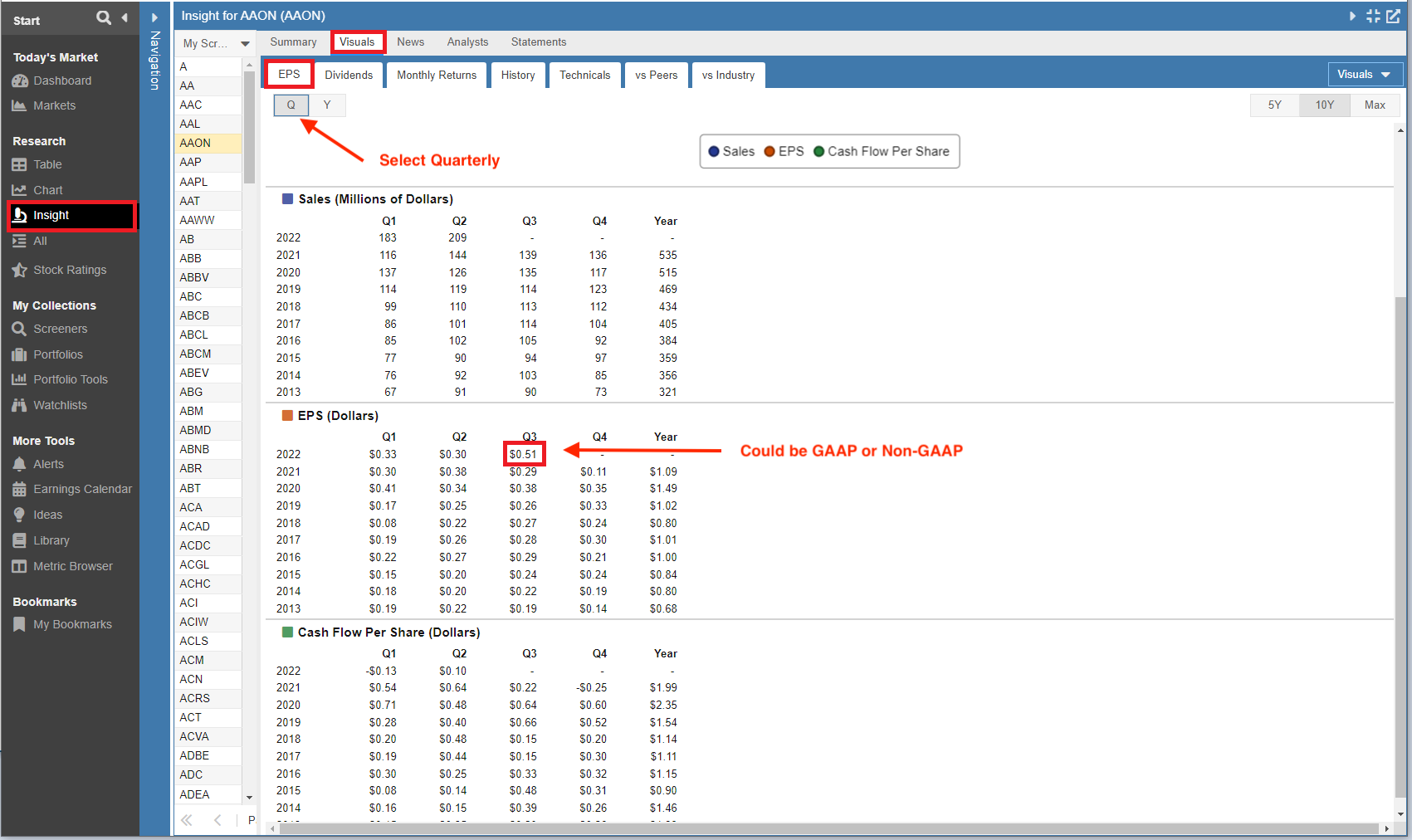This screenshot has height=840, width=1412.
Task: Click the 2022 Q3 EPS value $0.51
Action: point(524,455)
